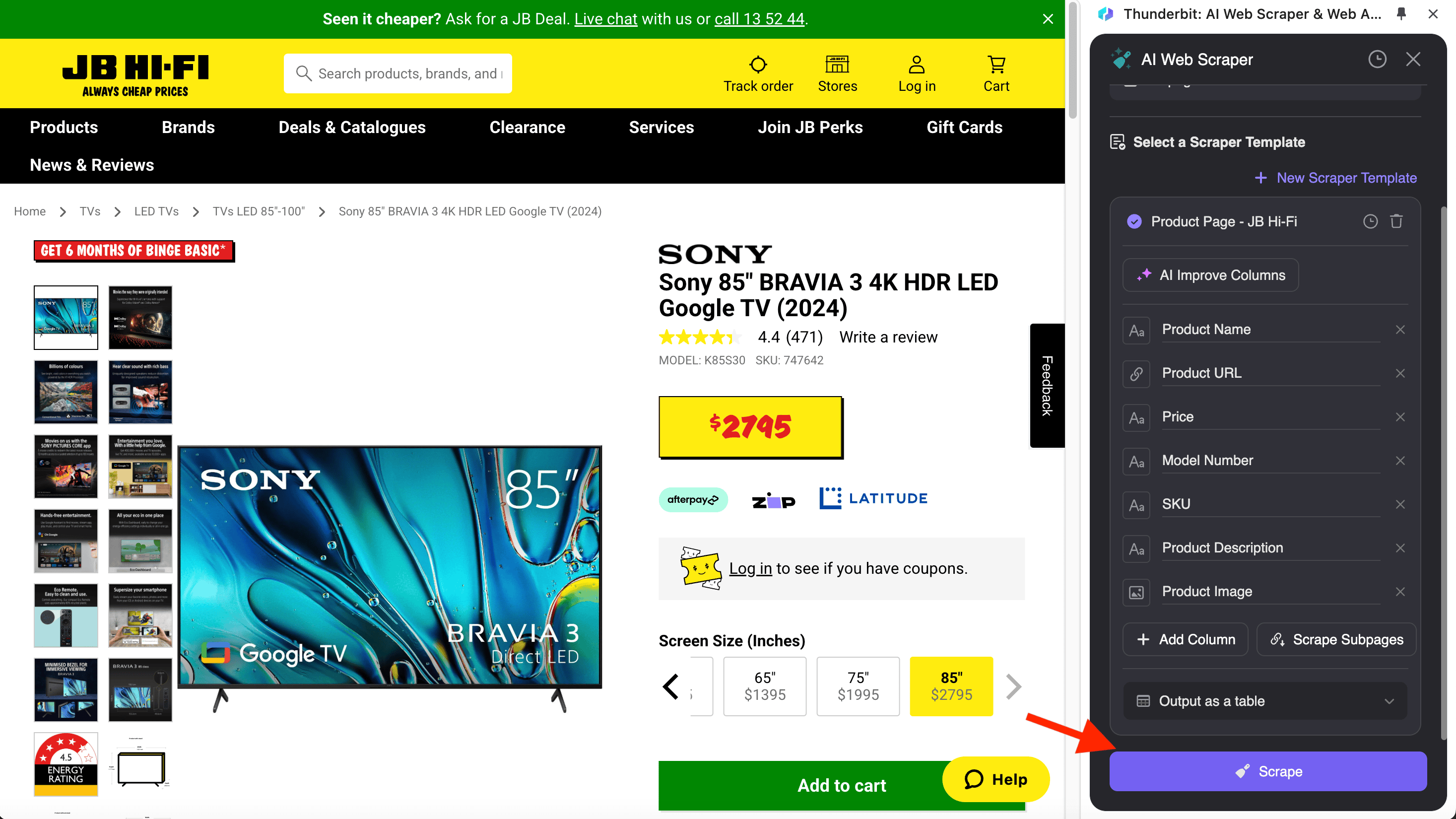Show previous screen size options arrow

tap(671, 687)
